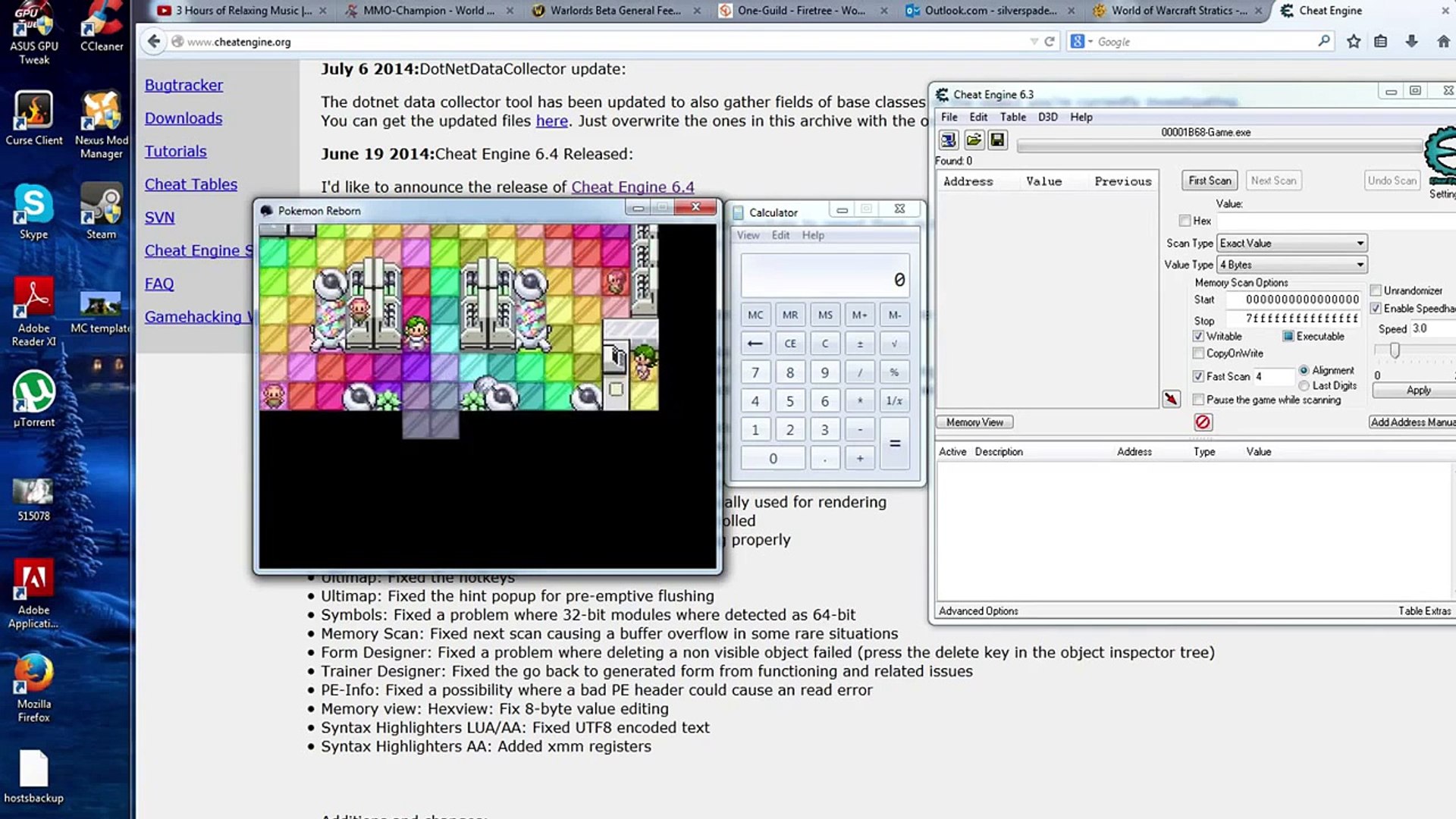
Task: Click the red arrow add-to-address-list icon
Action: coord(1171,399)
